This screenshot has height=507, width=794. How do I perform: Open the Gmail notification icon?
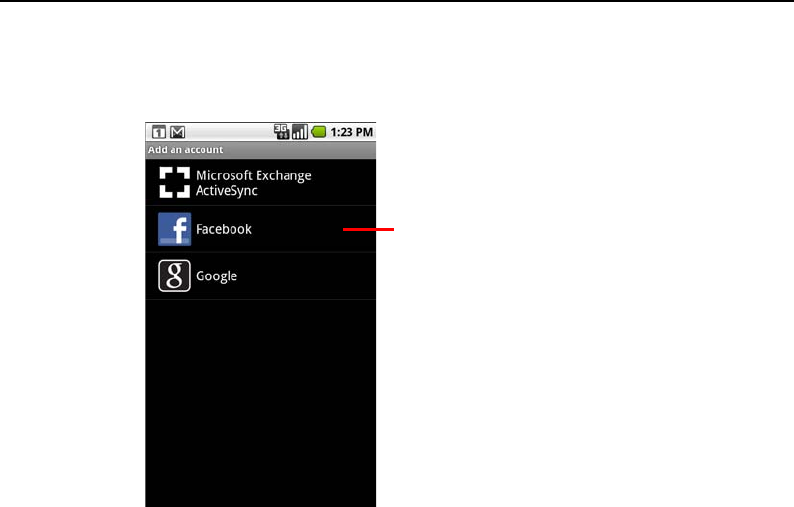click(177, 132)
